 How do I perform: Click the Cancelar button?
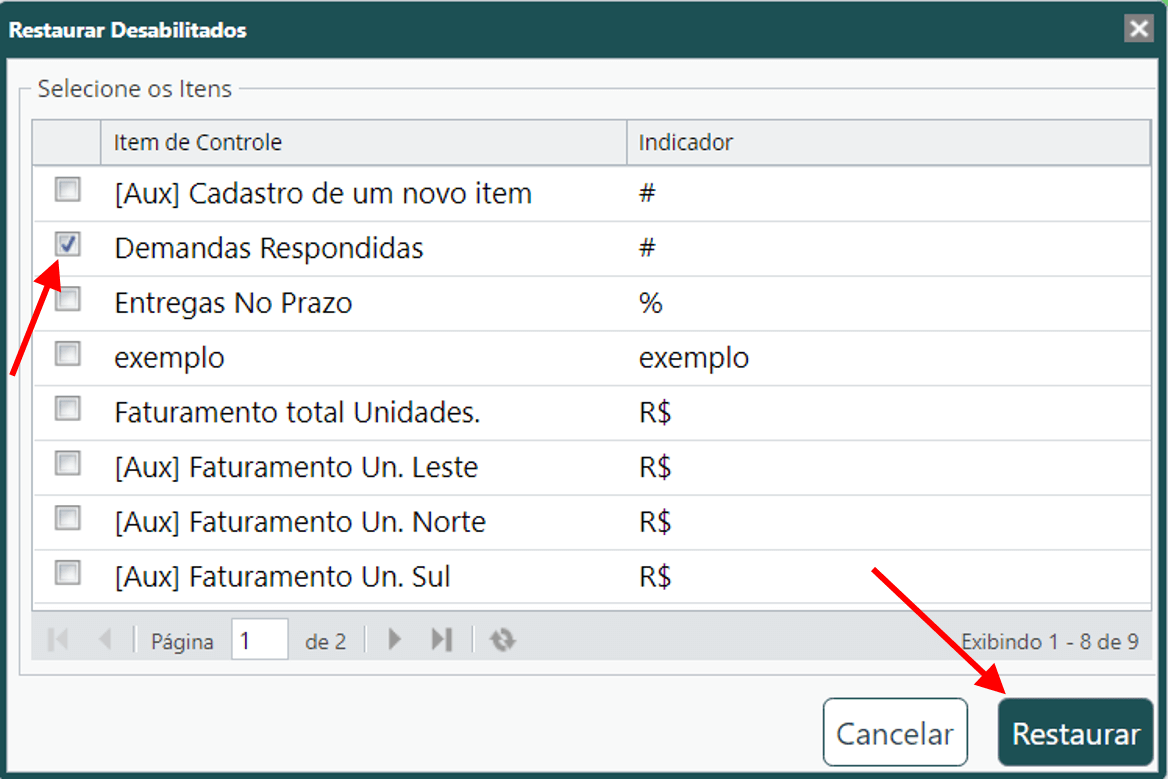pyautogui.click(x=895, y=733)
